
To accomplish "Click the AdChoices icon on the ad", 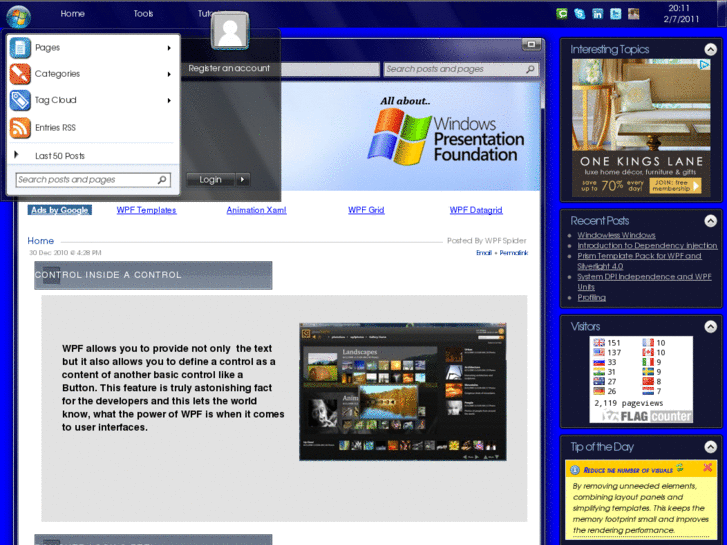I will click(705, 64).
